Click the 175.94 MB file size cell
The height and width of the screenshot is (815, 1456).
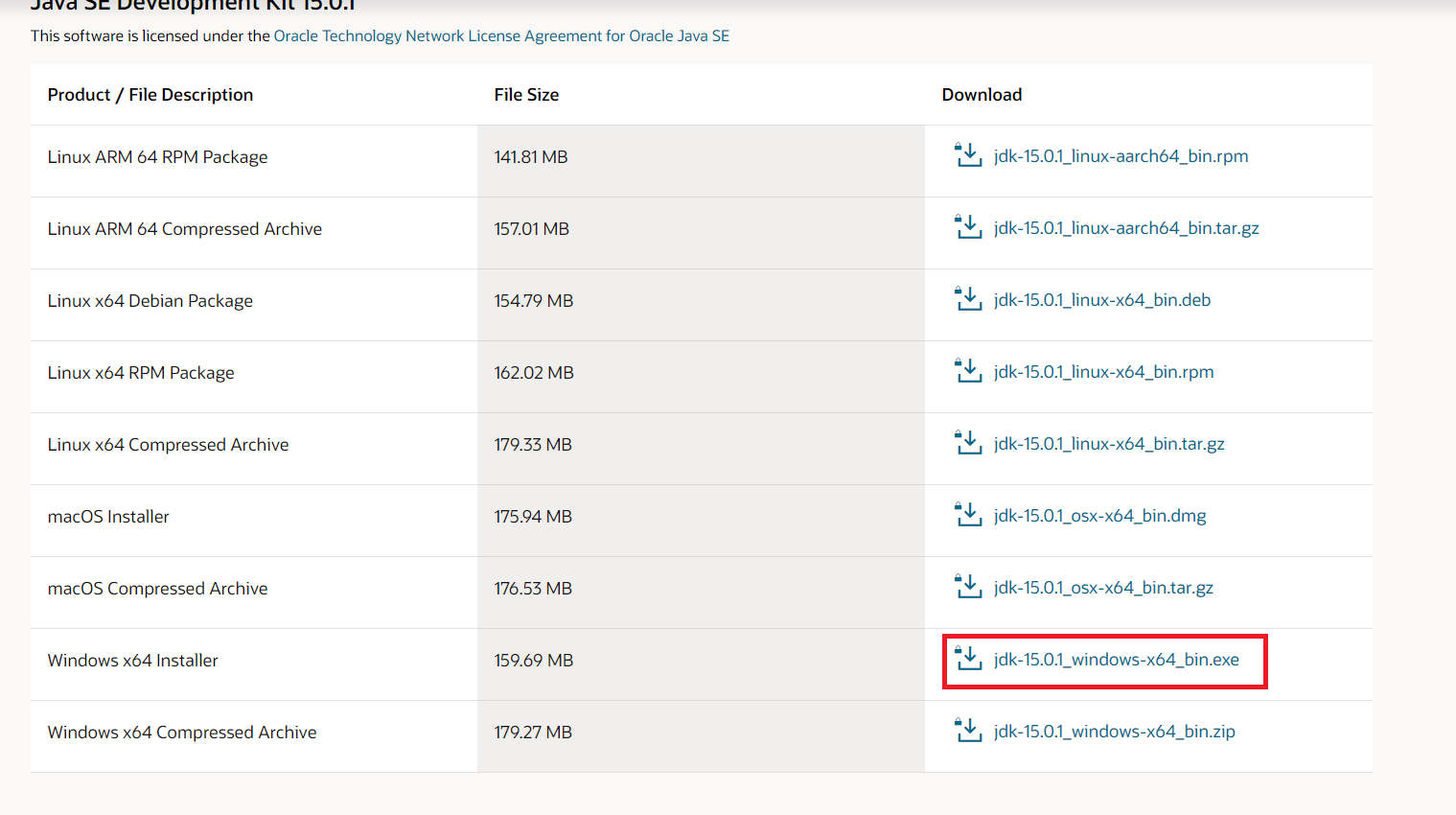(701, 521)
